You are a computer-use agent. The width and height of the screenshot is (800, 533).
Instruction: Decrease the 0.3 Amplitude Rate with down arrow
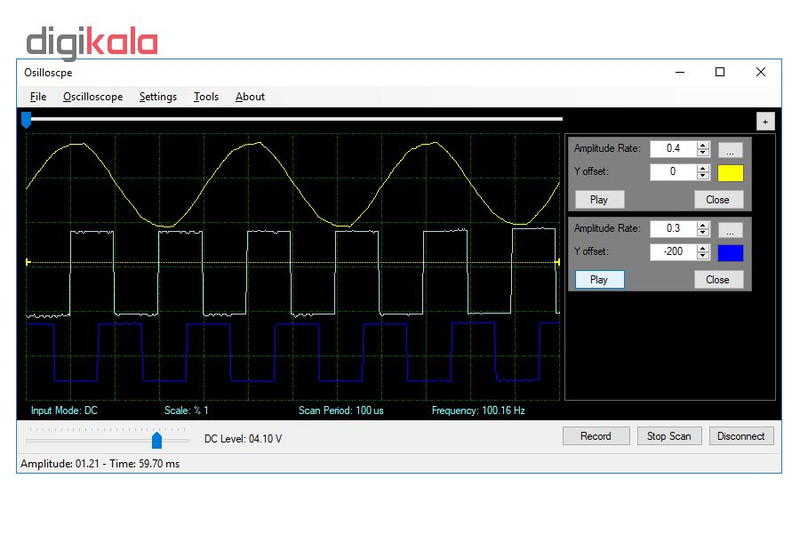point(703,233)
